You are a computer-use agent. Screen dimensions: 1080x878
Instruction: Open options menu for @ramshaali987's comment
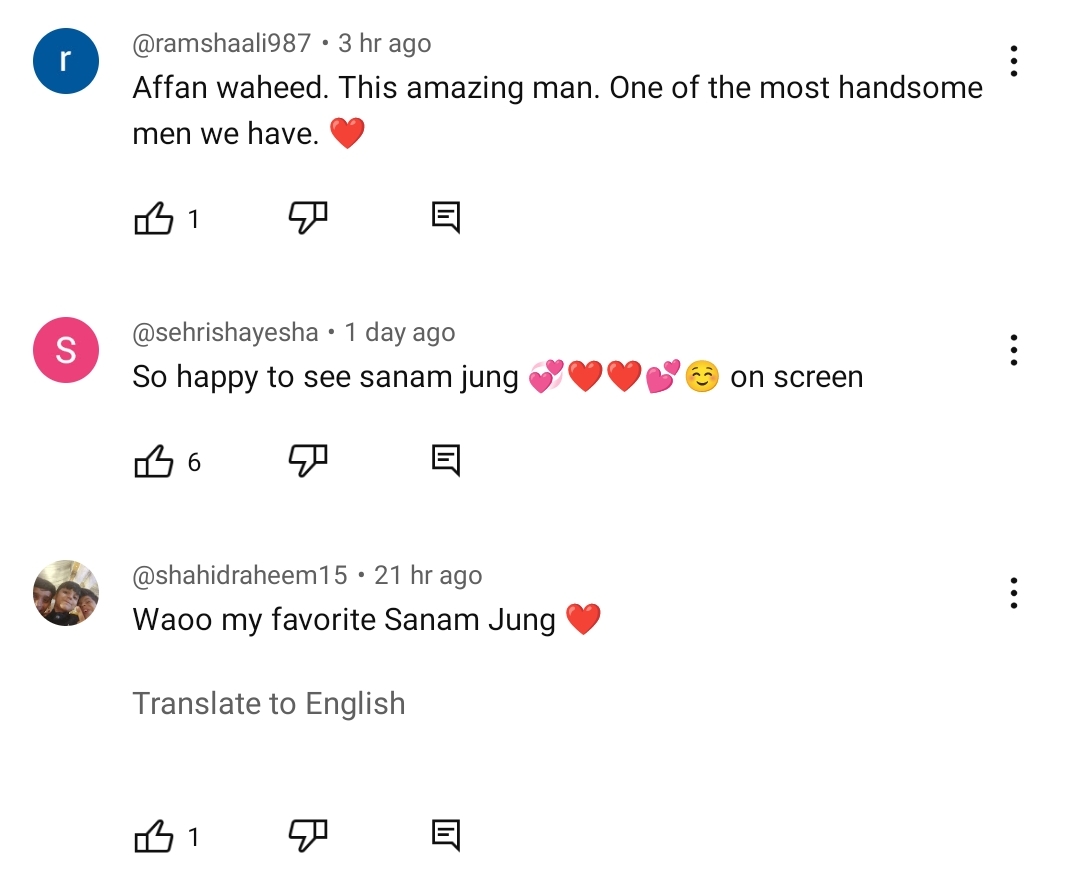click(1014, 62)
